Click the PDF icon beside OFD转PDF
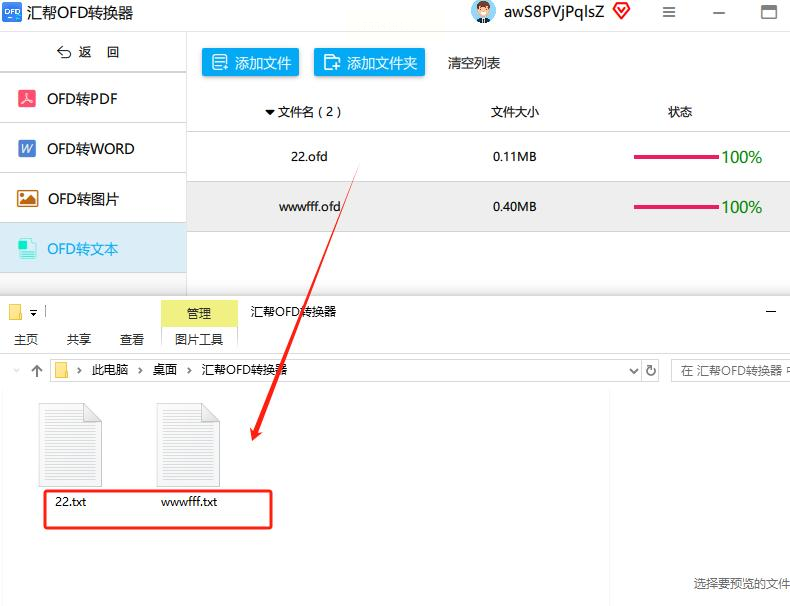Image resolution: width=790 pixels, height=606 pixels. tap(27, 99)
